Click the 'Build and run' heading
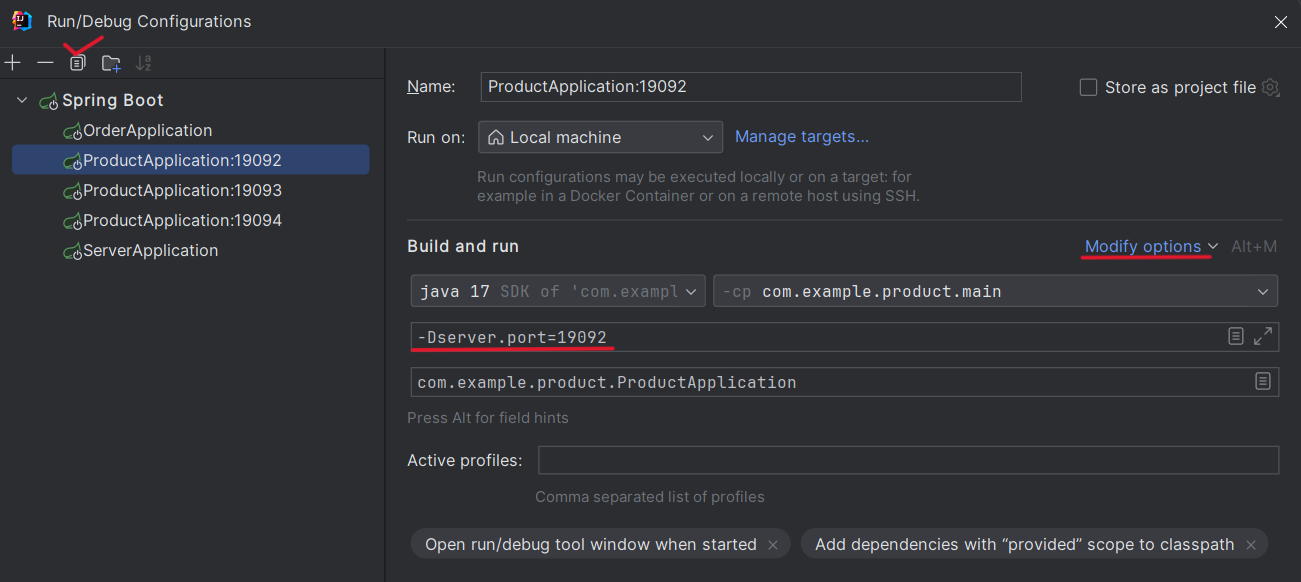The height and width of the screenshot is (582, 1301). [x=463, y=246]
